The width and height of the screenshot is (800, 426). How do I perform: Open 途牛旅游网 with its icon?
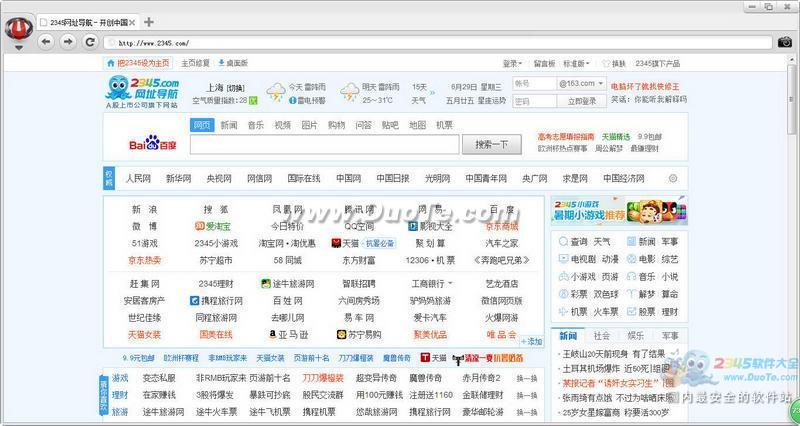(287, 284)
